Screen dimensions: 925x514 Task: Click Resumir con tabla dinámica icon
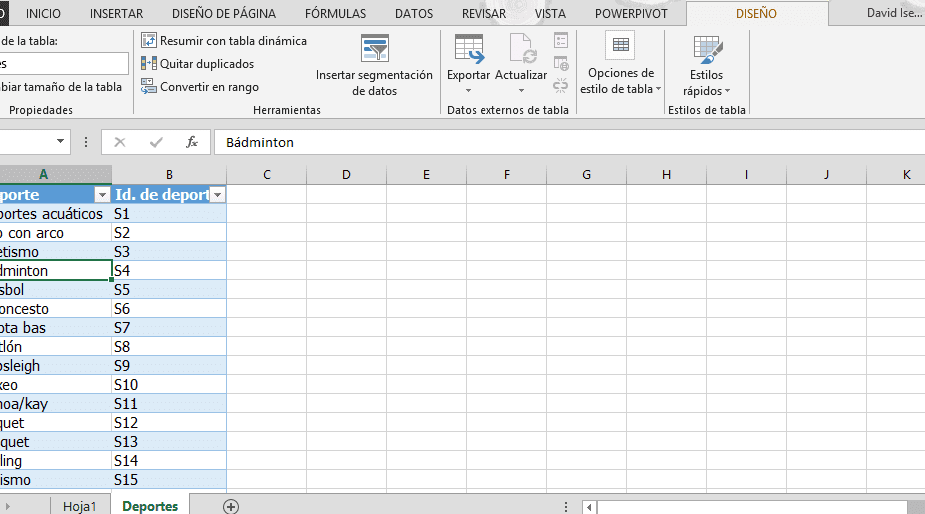pyautogui.click(x=149, y=40)
